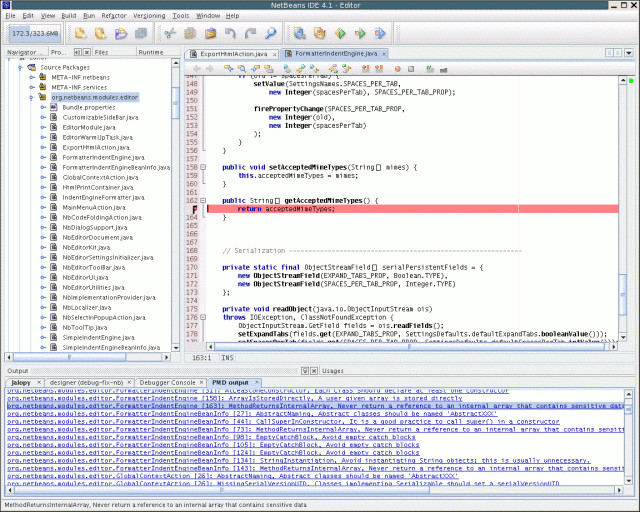Open the editor document list dropdown
This screenshot has width=640, height=512.
click(629, 53)
